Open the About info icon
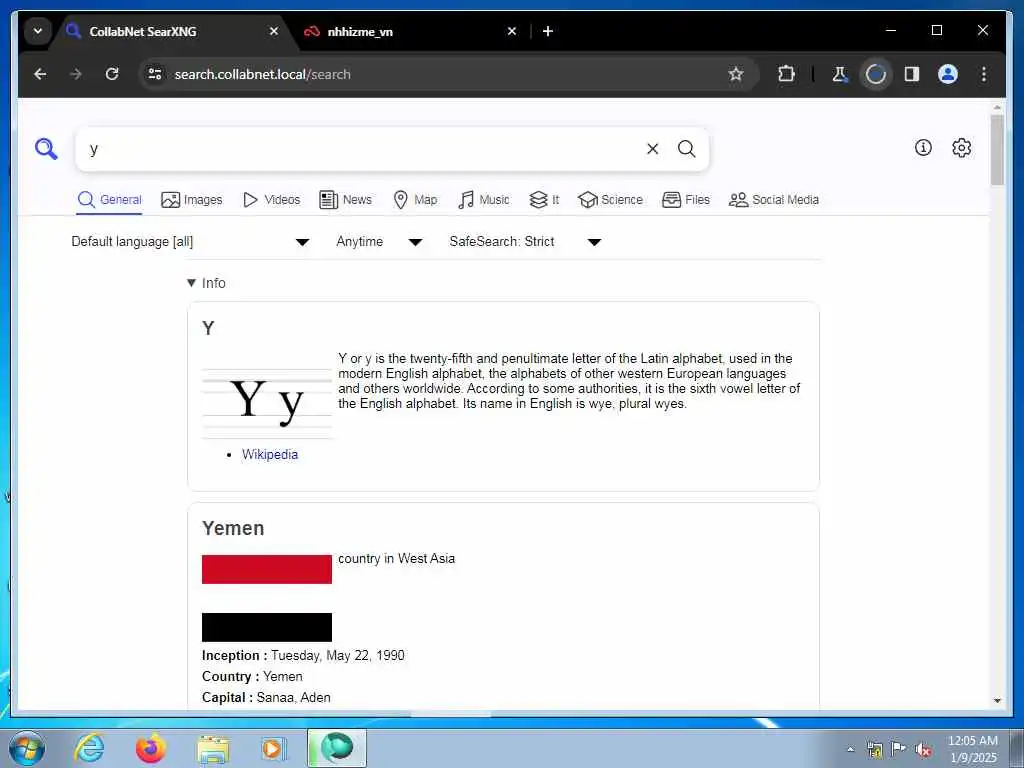This screenshot has height=768, width=1024. (923, 148)
